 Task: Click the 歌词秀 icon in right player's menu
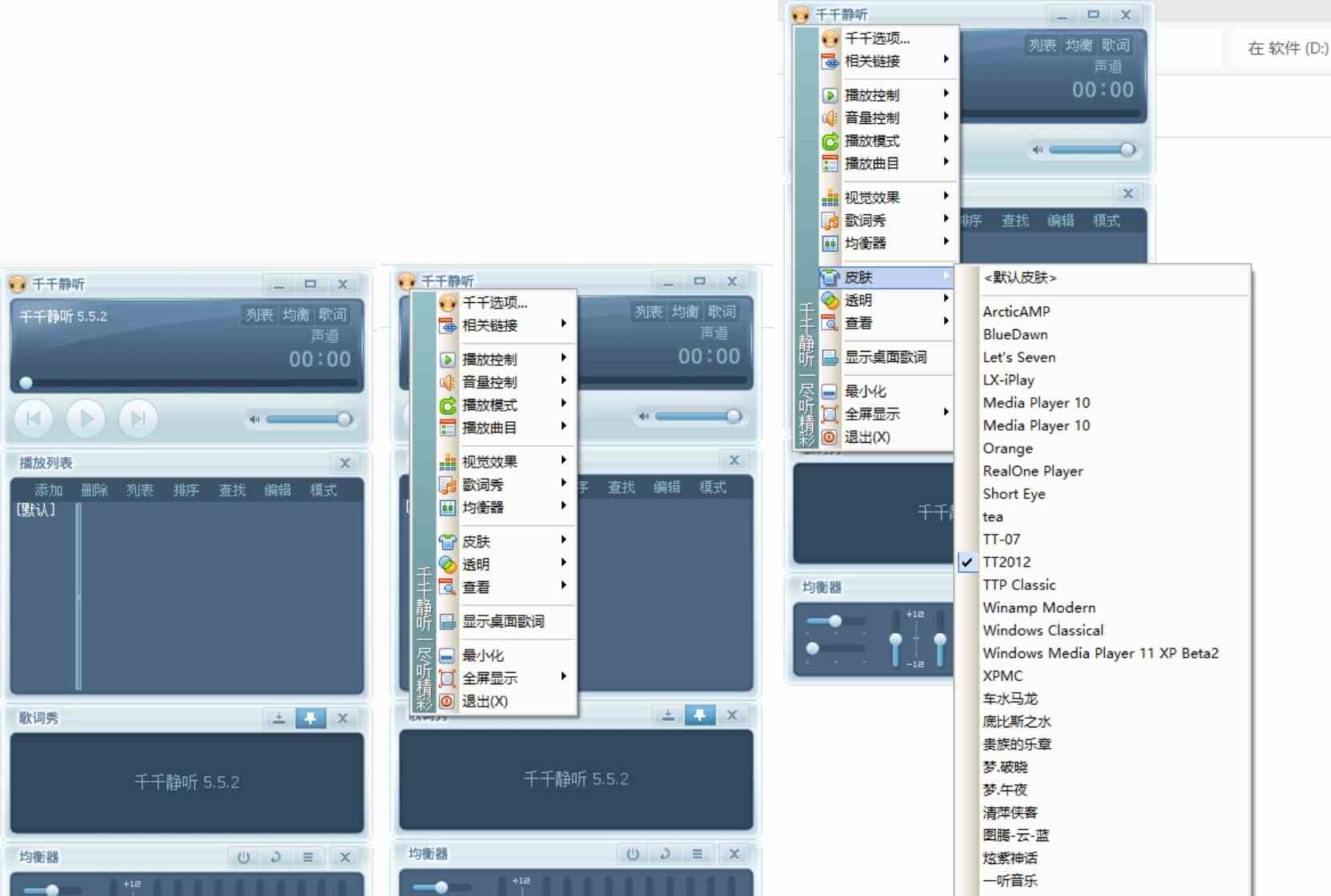(x=831, y=220)
